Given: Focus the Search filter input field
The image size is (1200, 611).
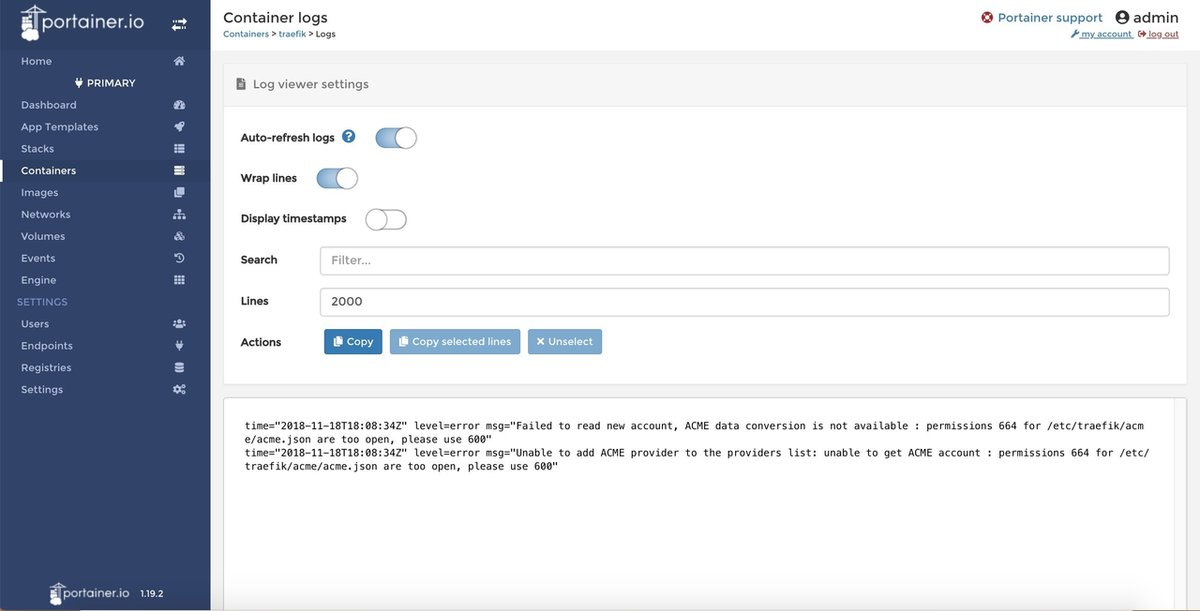Looking at the screenshot, I should pos(744,260).
